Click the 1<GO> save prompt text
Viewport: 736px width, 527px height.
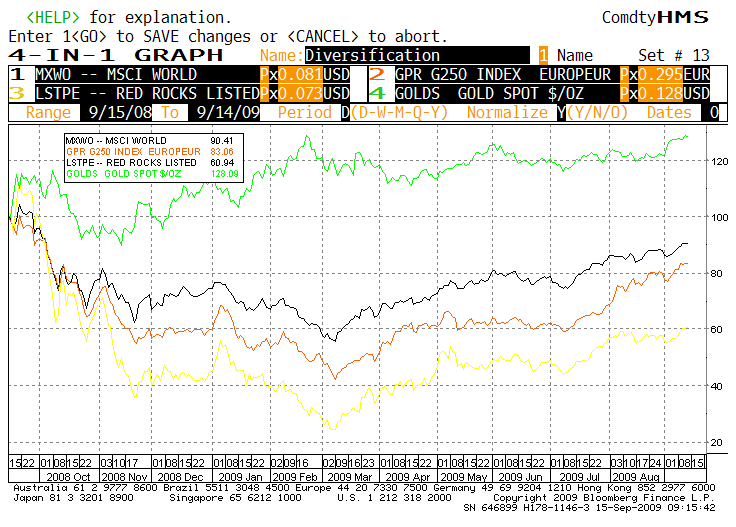pyautogui.click(x=84, y=36)
